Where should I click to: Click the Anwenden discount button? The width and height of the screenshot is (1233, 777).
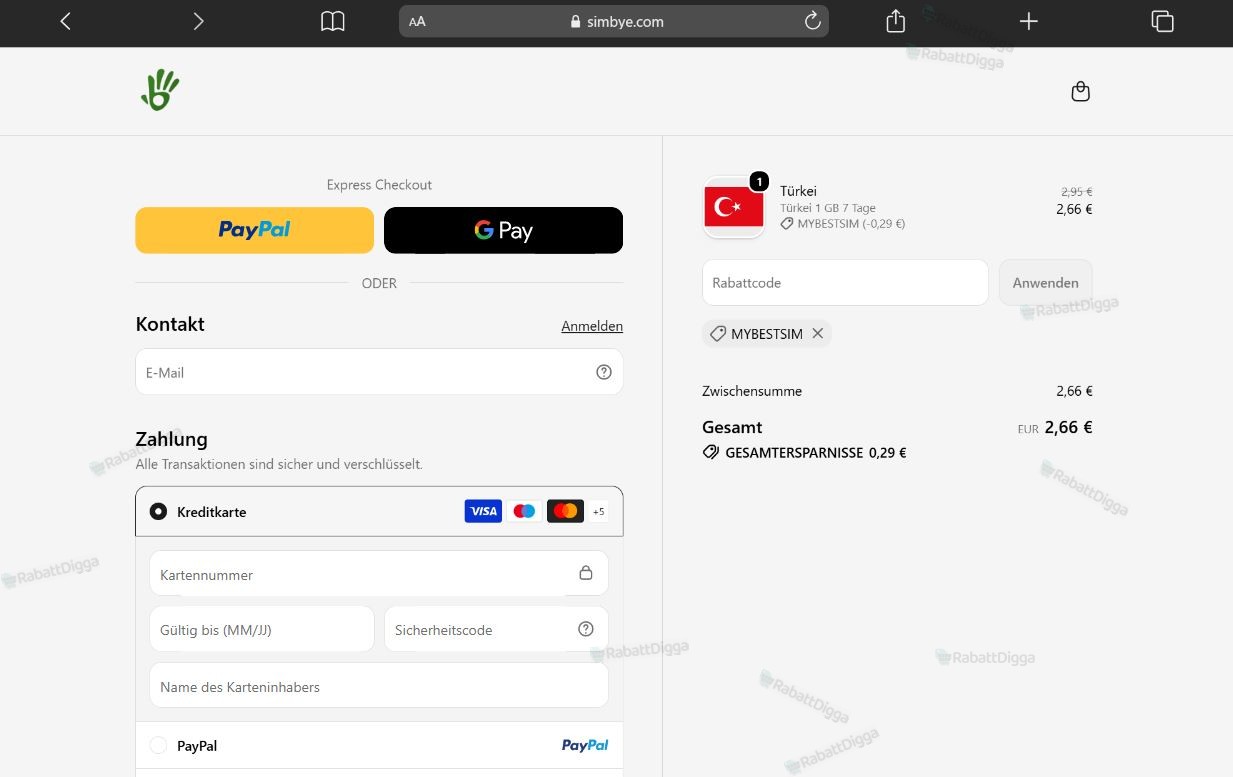click(x=1045, y=283)
